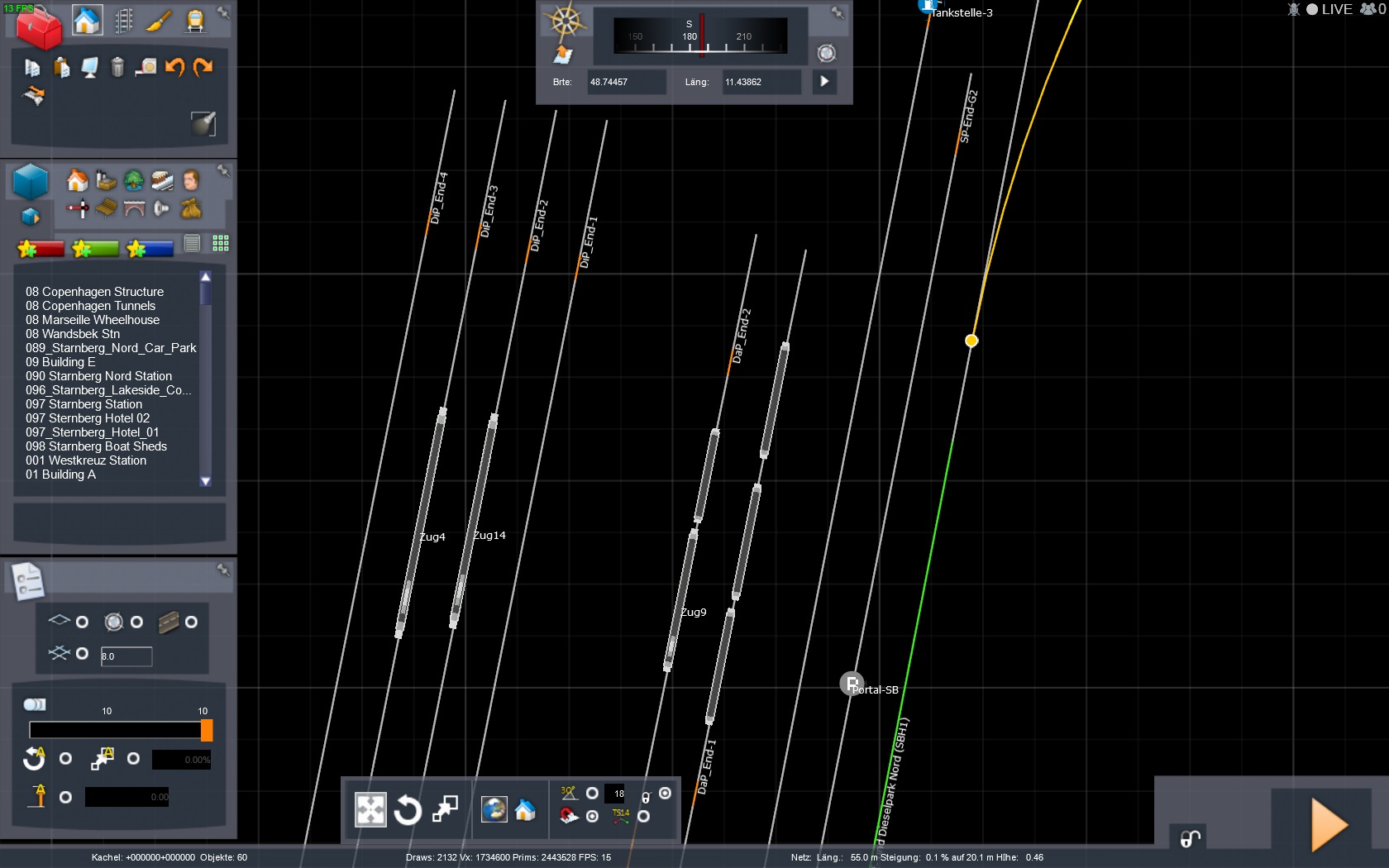Select '001 Westkreuz Station' list entry
Viewport: 1389px width, 868px height.
[86, 460]
